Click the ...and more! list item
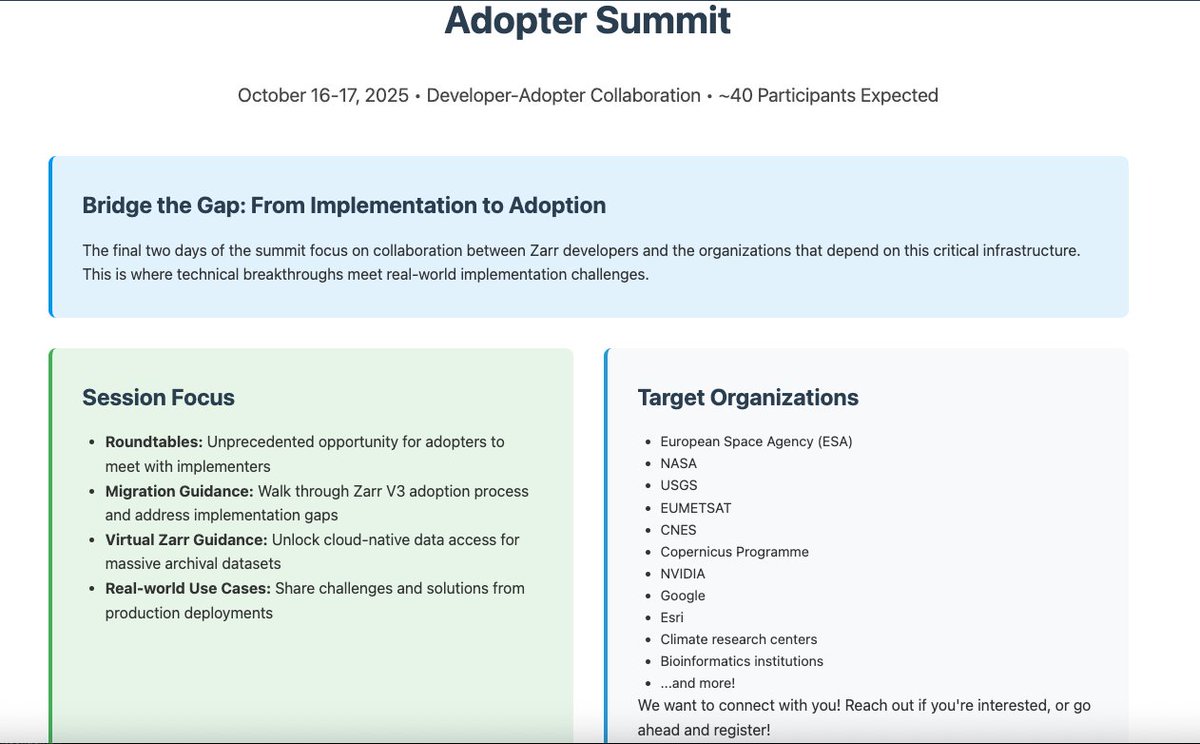The image size is (1200, 744). coord(697,683)
